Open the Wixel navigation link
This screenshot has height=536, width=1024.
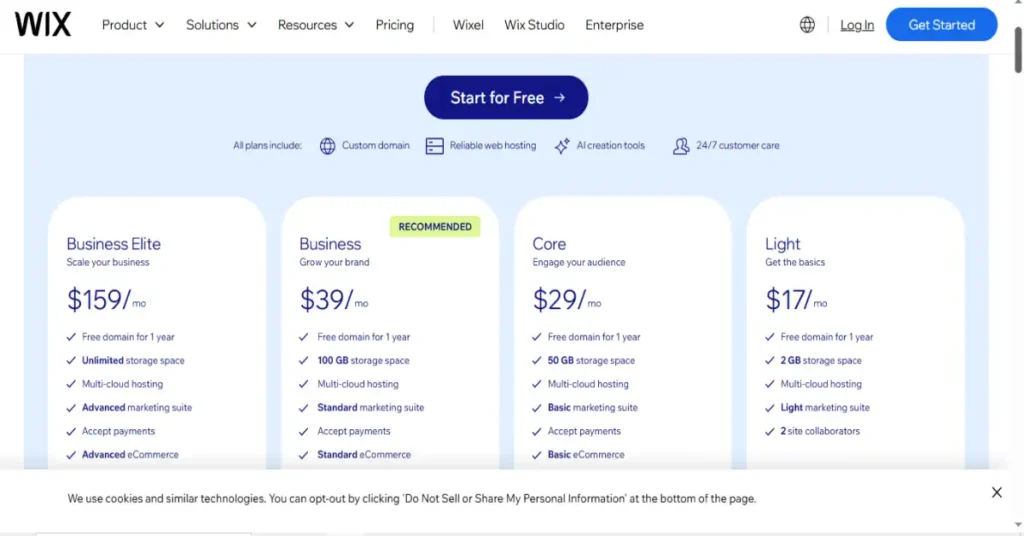[x=468, y=25]
